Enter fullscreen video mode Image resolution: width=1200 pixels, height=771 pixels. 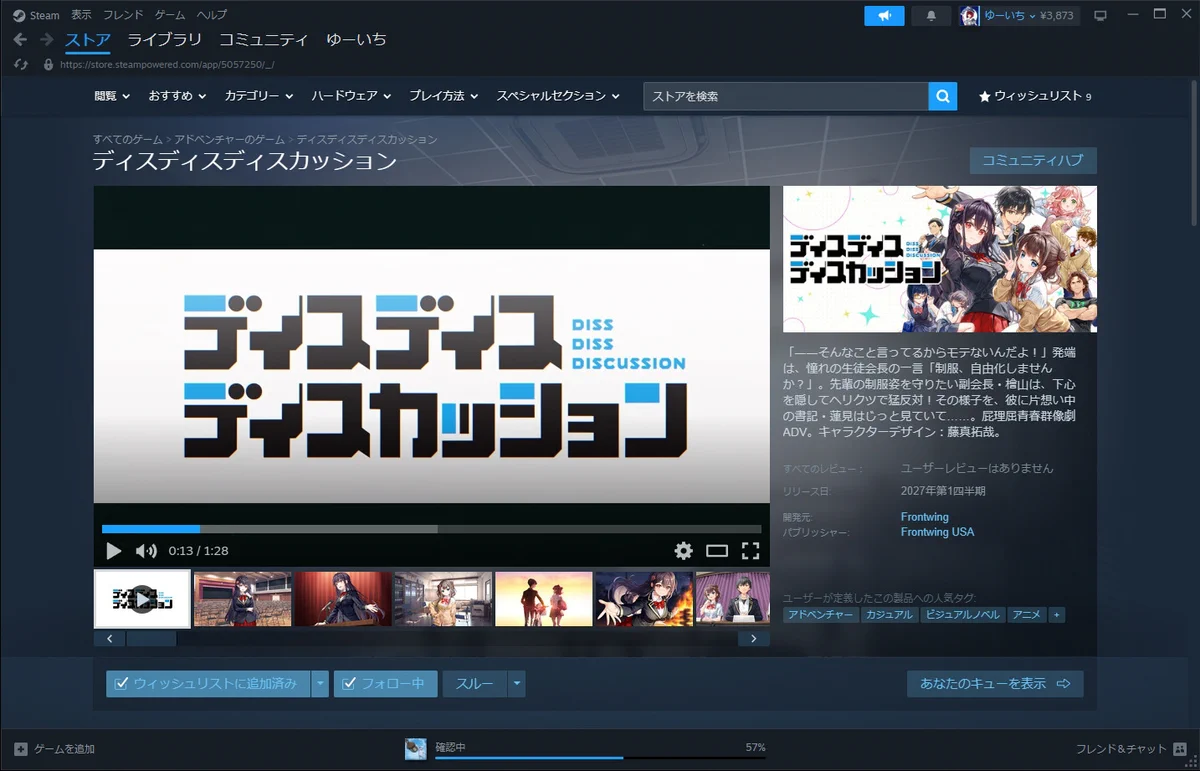(x=751, y=551)
